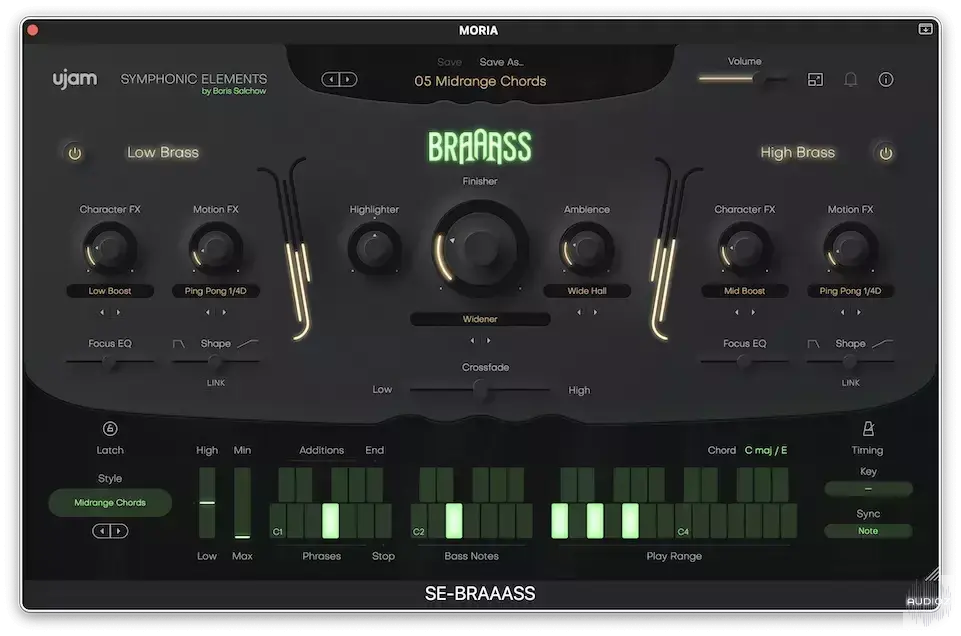This screenshot has width=961, height=636.
Task: Open the notifications bell
Action: [x=851, y=79]
